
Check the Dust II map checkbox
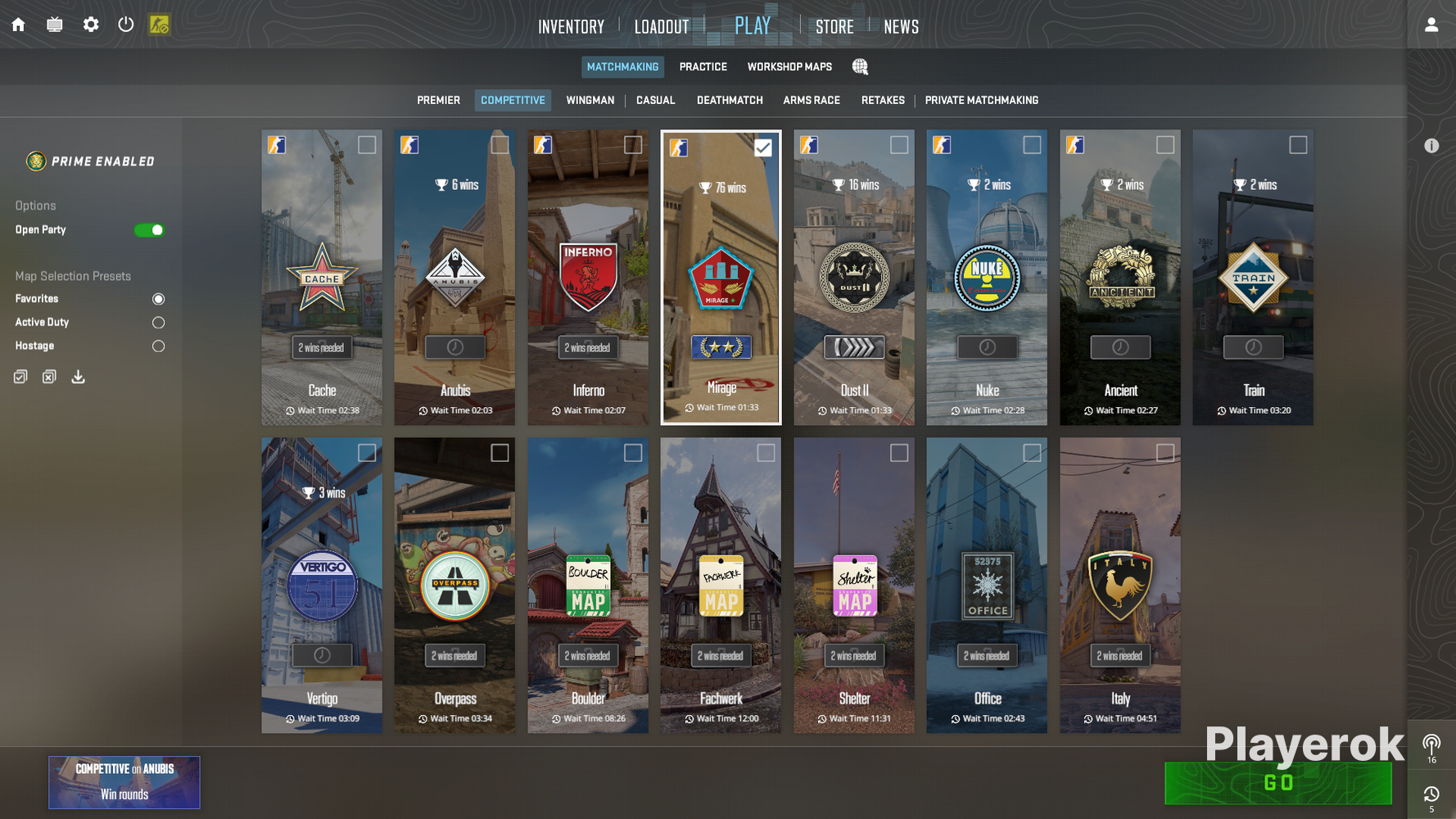(x=899, y=145)
